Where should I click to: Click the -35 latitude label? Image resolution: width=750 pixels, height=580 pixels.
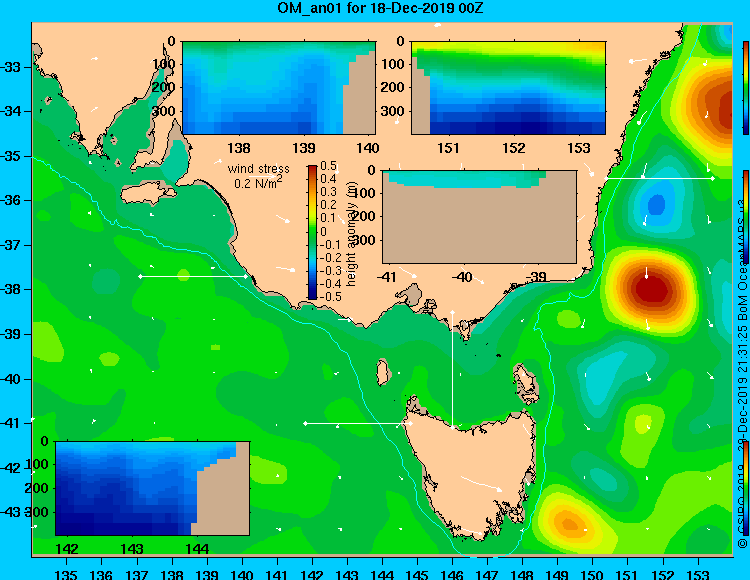click(x=11, y=156)
